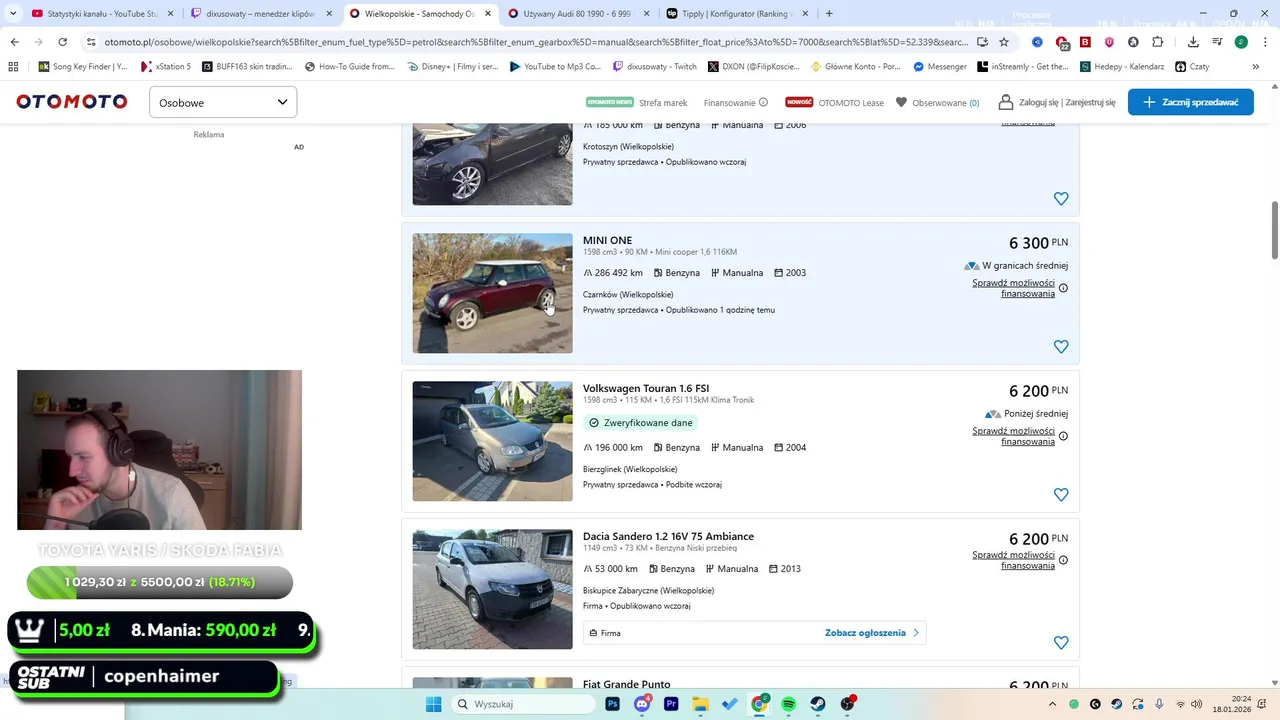Open the tab search dropdown arrow
Viewport: 1280px width, 720px height.
coord(13,14)
